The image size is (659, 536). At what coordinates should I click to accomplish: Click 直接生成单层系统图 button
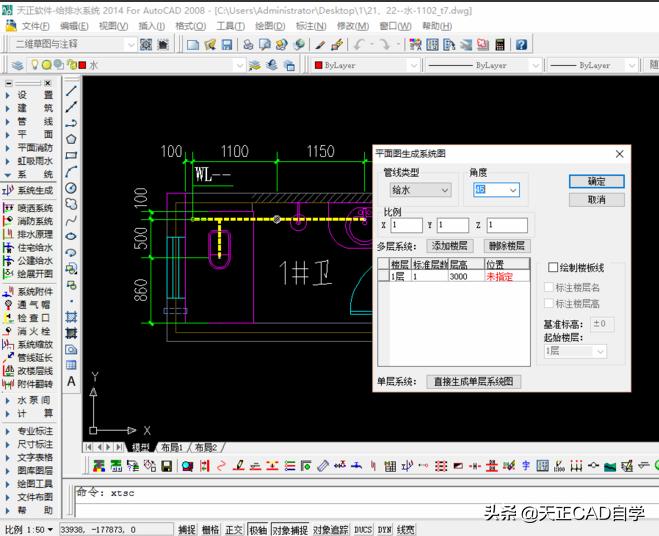pyautogui.click(x=474, y=381)
